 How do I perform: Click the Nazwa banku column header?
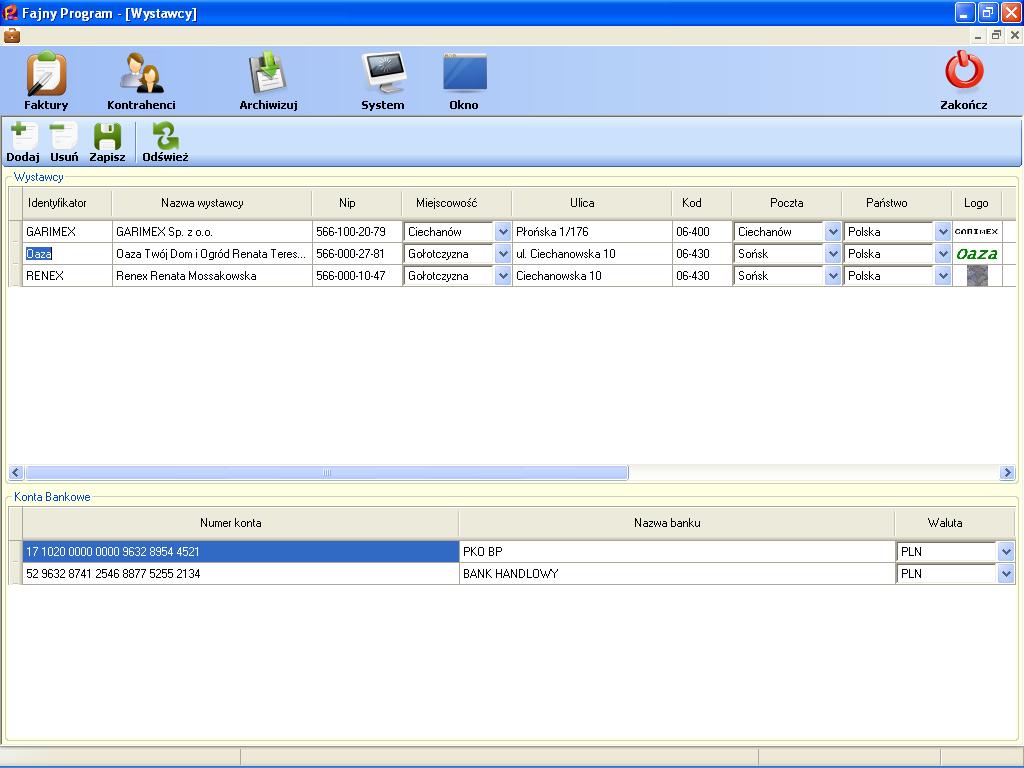(x=666, y=523)
